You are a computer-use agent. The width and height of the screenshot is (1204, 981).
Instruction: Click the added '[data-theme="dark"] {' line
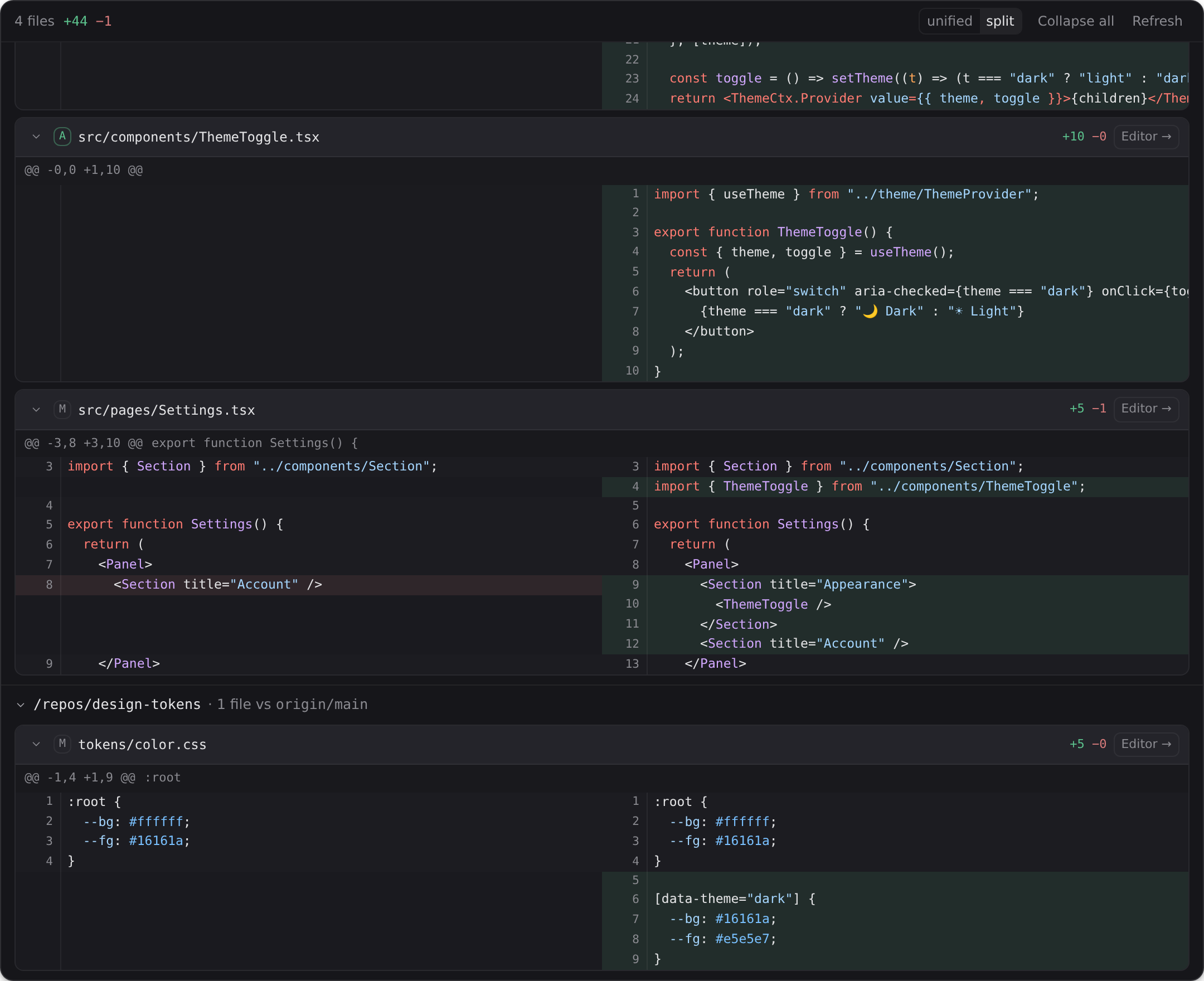[895, 899]
